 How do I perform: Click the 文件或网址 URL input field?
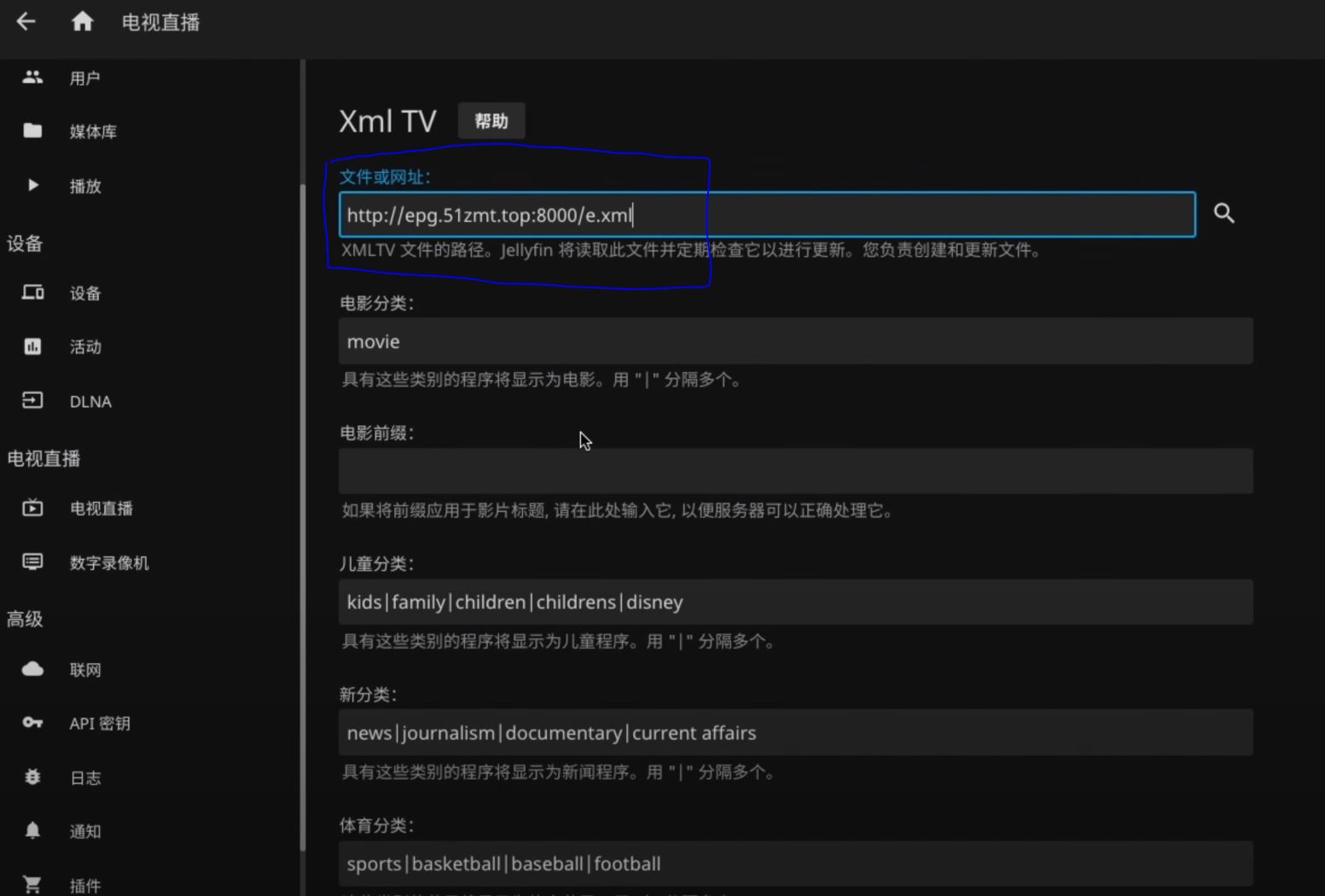tap(766, 215)
